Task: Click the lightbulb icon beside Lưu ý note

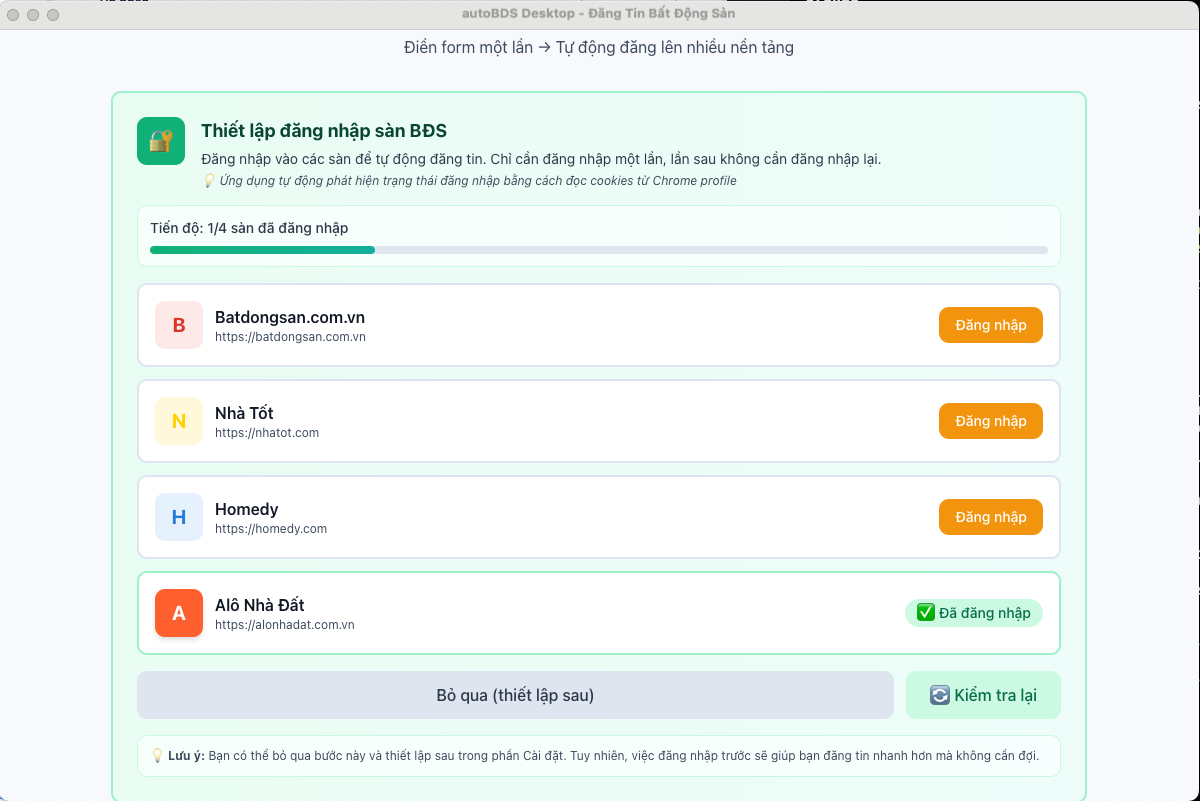Action: pos(157,756)
